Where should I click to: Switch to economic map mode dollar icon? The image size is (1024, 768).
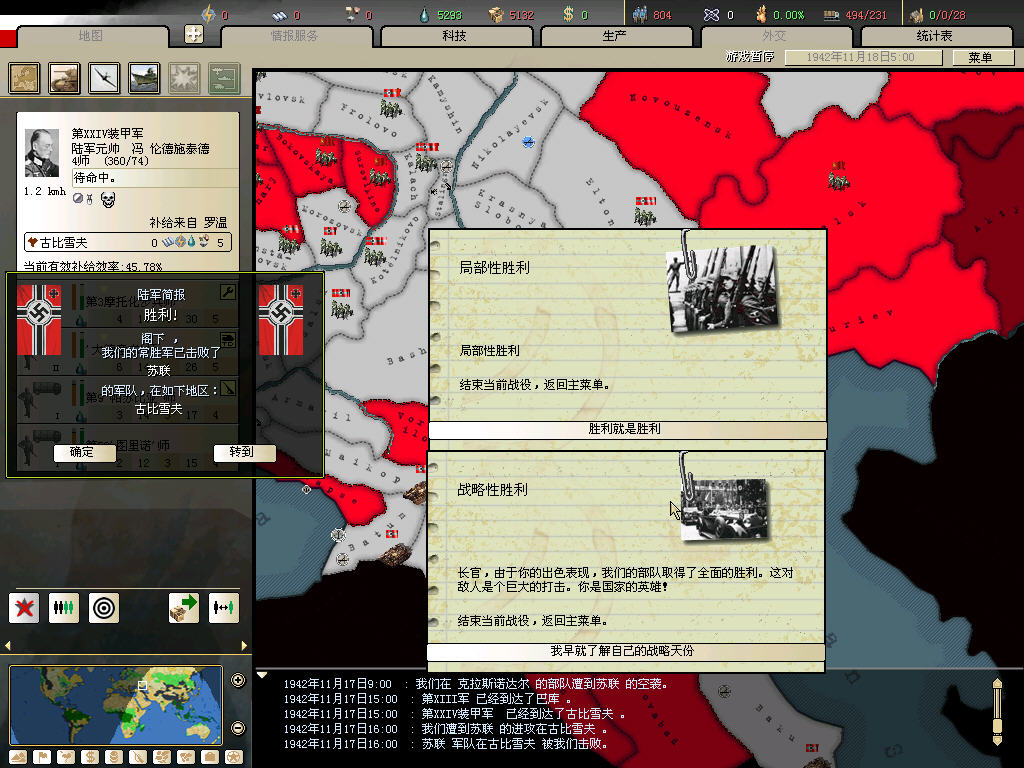(x=90, y=757)
